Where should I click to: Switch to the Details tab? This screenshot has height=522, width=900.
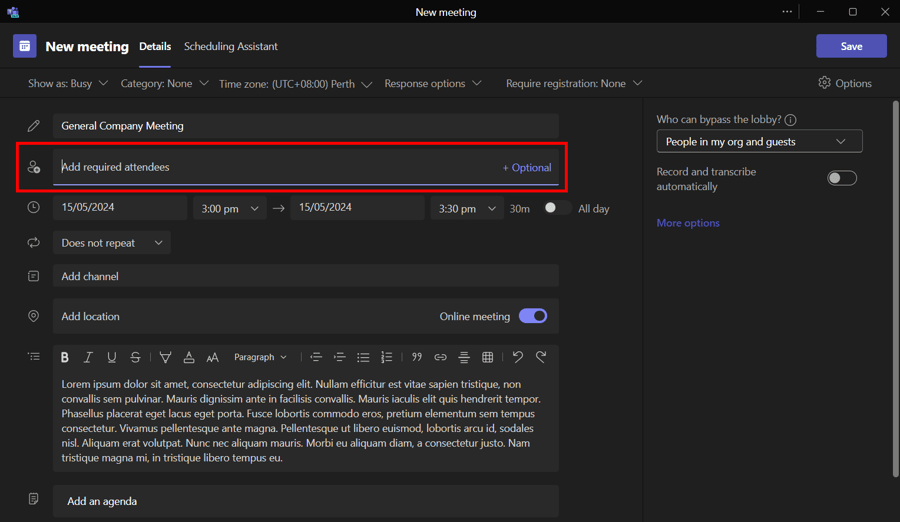pos(155,47)
